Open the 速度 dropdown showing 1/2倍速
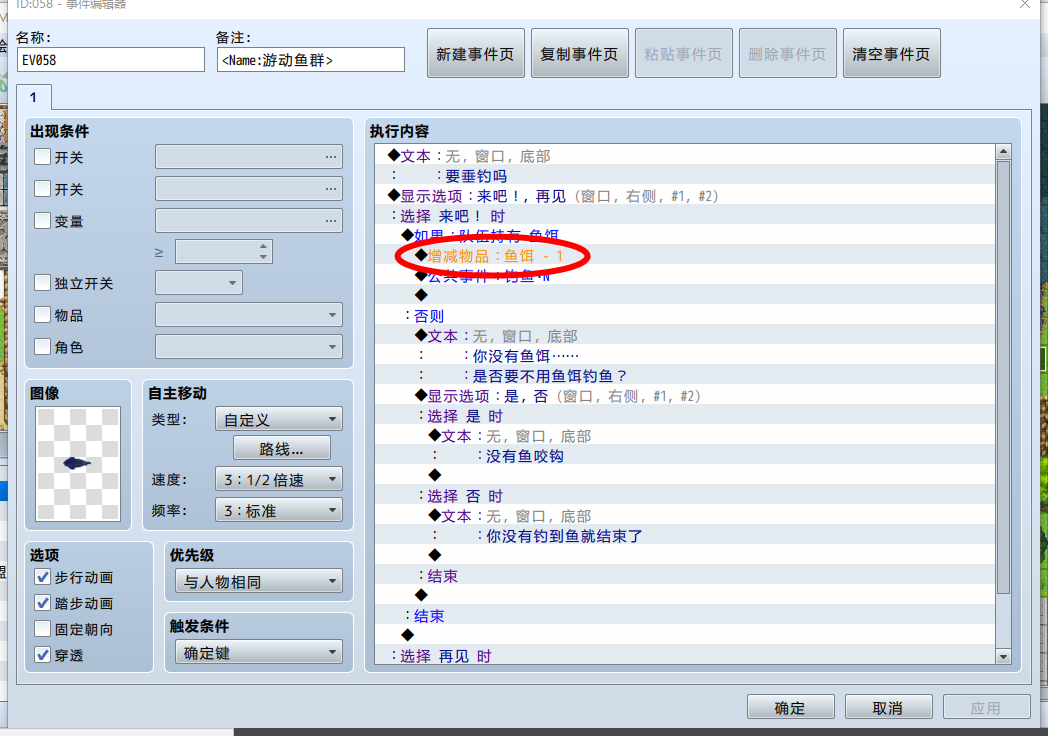 (279, 479)
